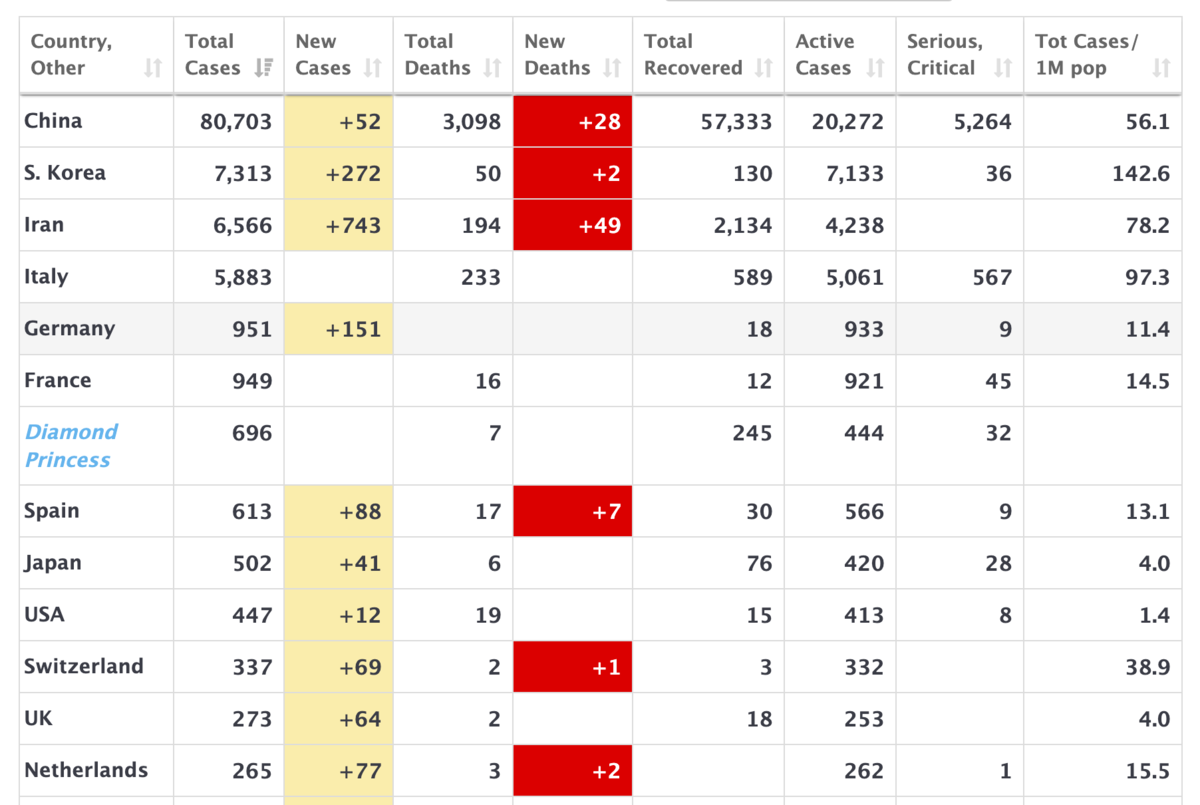Click Spain new cases +88
Screen dimensions: 1200x805
360,512
